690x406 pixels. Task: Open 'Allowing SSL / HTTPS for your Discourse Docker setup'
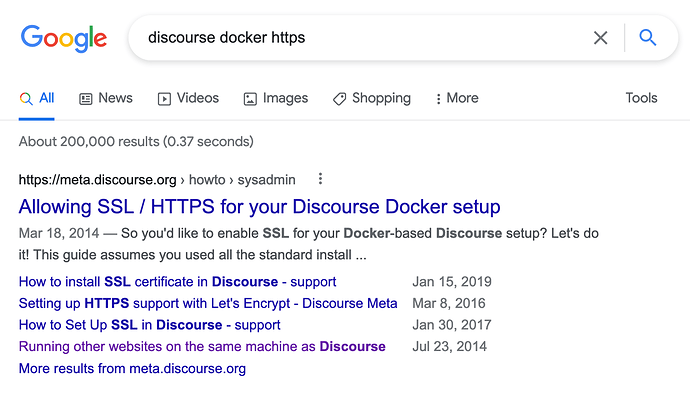pos(260,207)
